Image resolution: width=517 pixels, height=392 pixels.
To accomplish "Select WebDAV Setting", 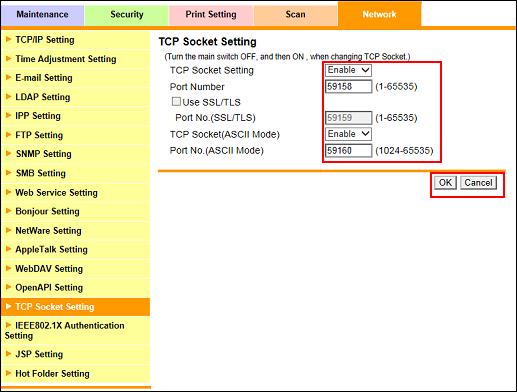I will [76, 269].
